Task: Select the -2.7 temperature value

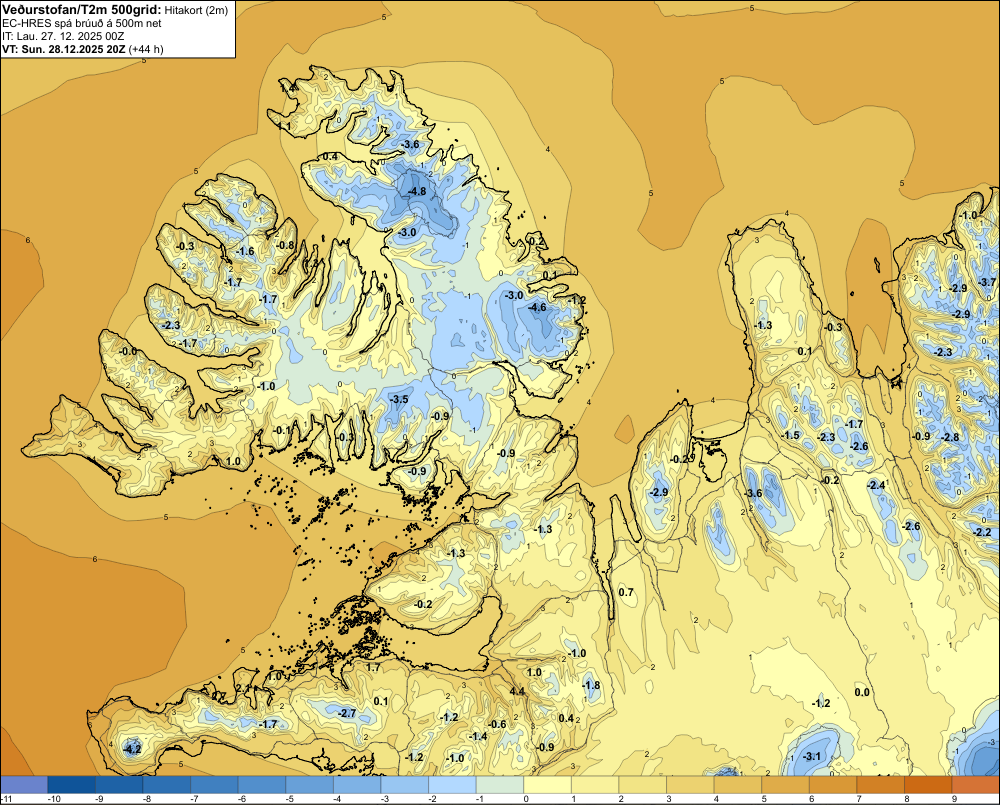Action: point(348,713)
